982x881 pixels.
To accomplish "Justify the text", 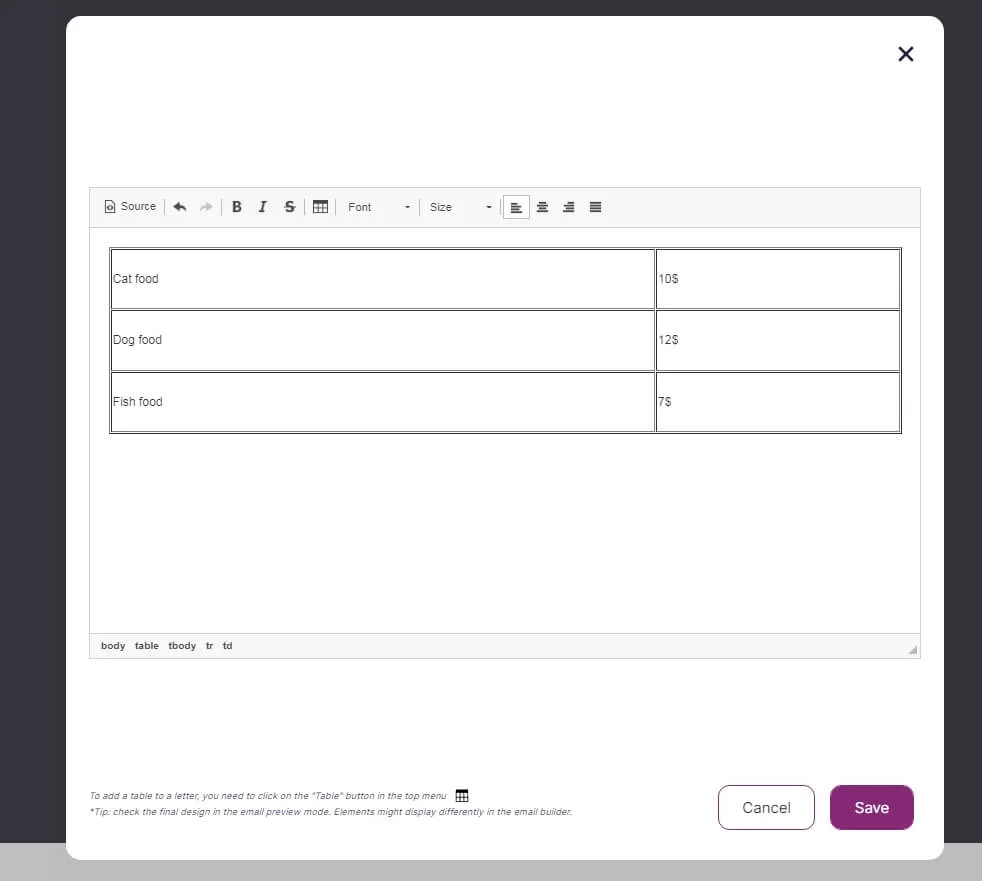I will pyautogui.click(x=596, y=207).
